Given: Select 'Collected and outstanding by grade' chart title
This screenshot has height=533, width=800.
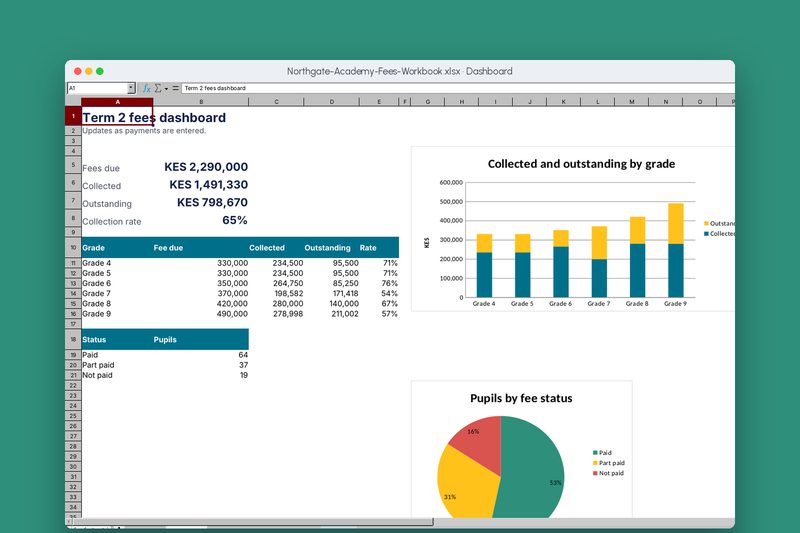Looking at the screenshot, I should [581, 164].
